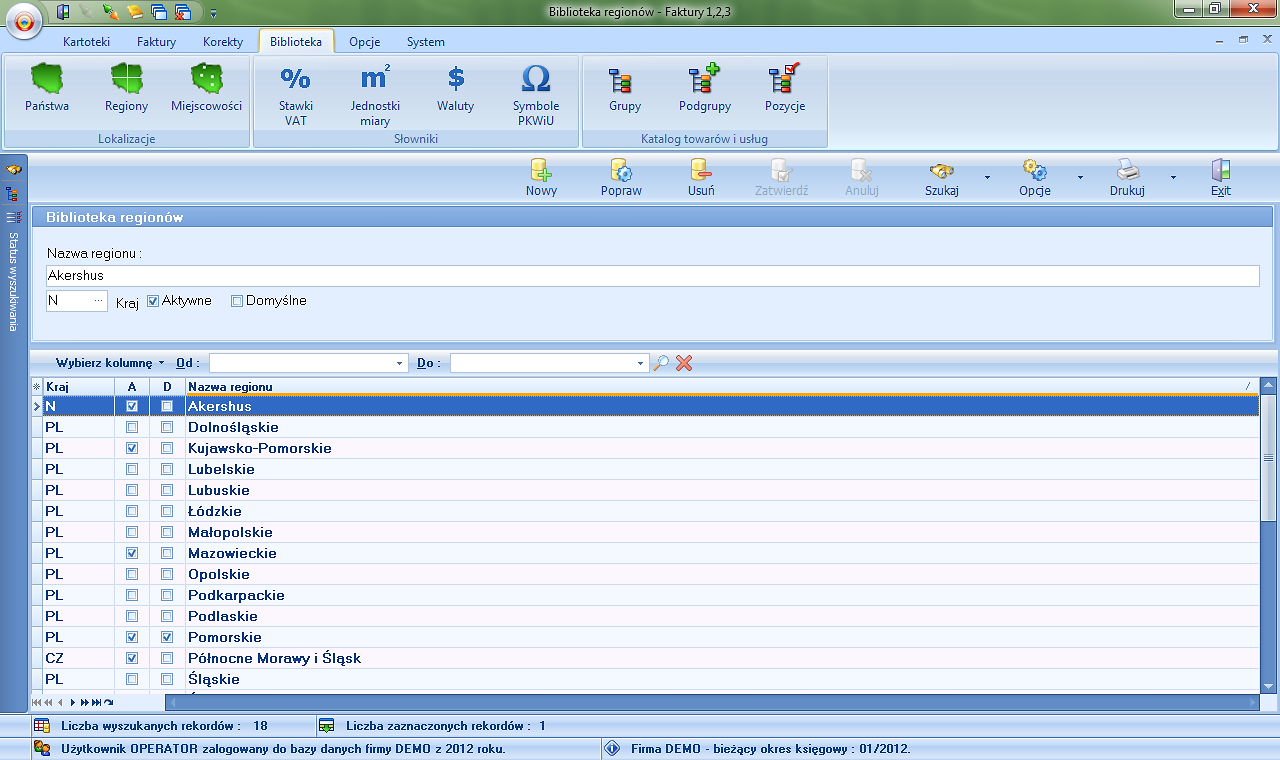Open the Miejscowości localities icon
Image resolution: width=1280 pixels, height=760 pixels.
coord(206,88)
